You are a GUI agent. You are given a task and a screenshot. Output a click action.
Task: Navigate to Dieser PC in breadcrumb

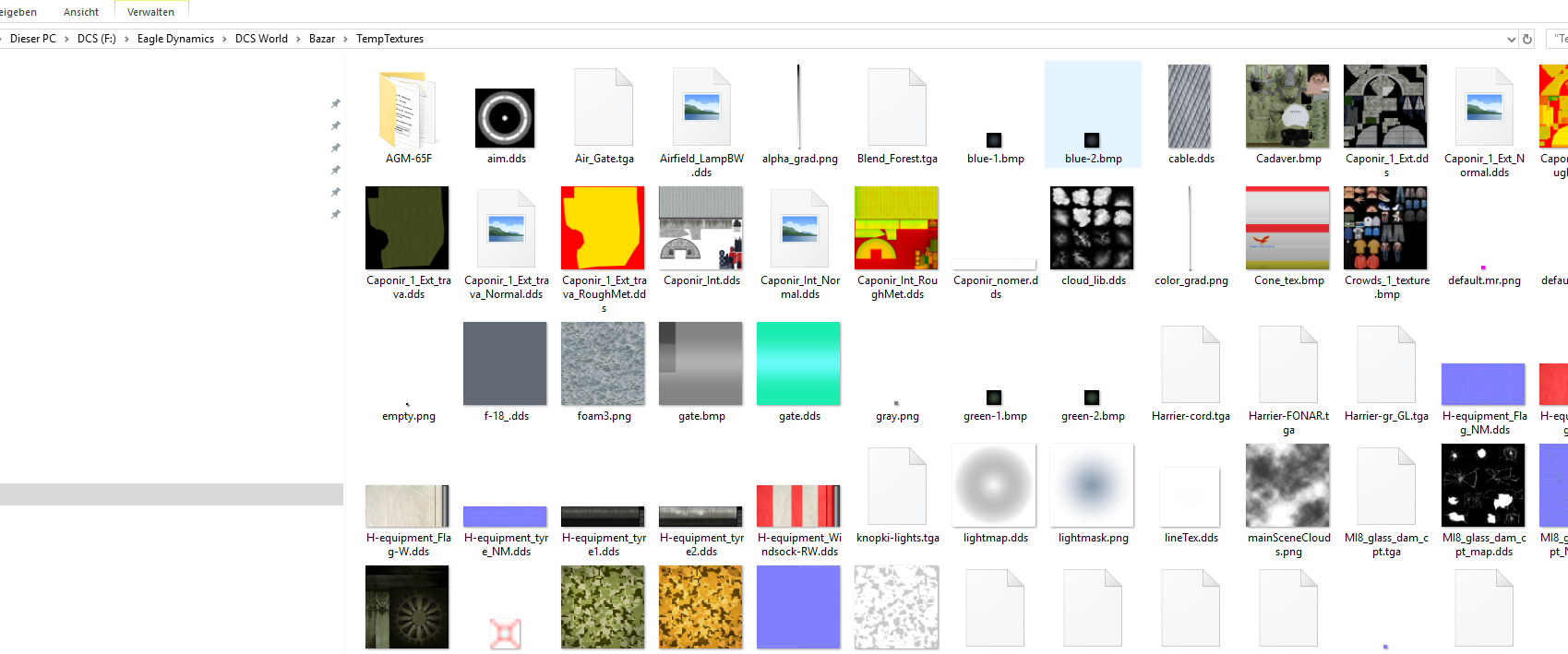33,39
